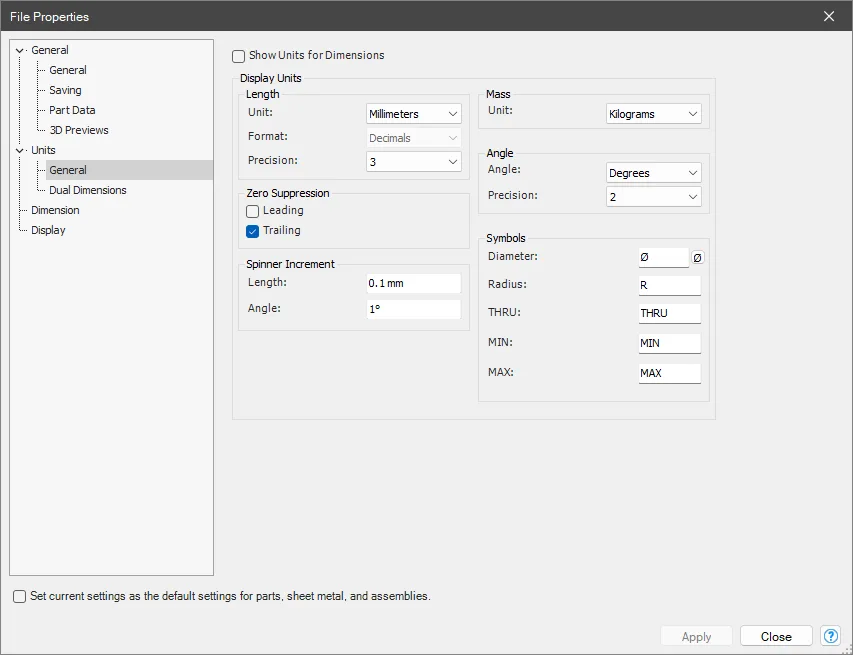Open the Length Precision dropdown
The width and height of the screenshot is (853, 655).
pos(413,162)
